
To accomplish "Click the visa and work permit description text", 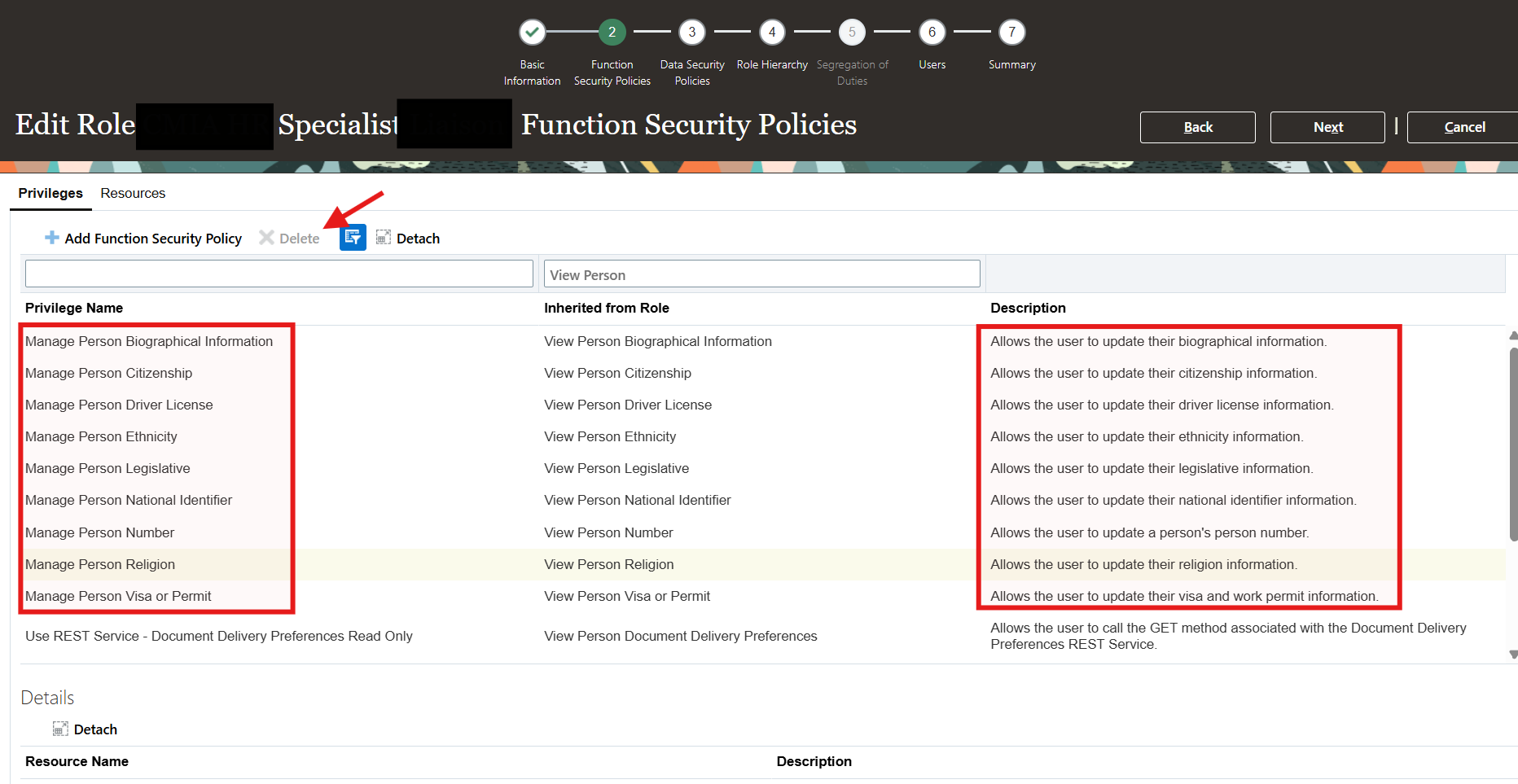I will click(x=1184, y=596).
